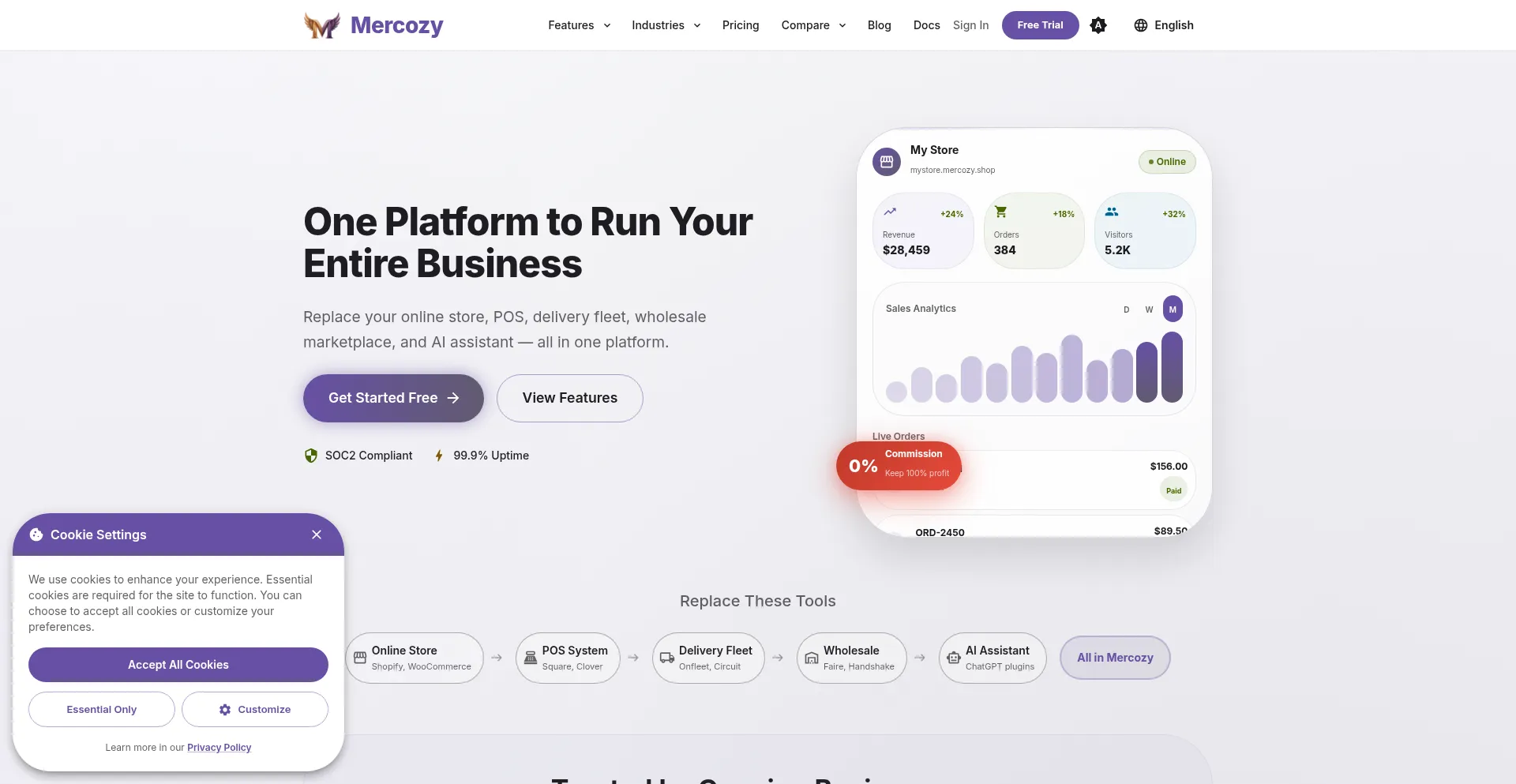Click the cookie icon in Cookie Settings
Screen dimensions: 1516x784
36,535
